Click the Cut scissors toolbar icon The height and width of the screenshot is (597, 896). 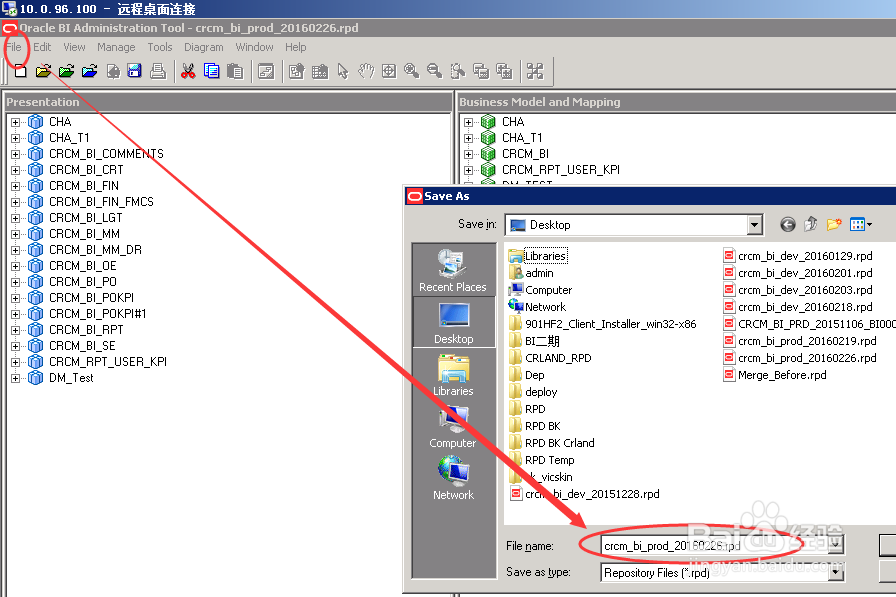click(188, 71)
